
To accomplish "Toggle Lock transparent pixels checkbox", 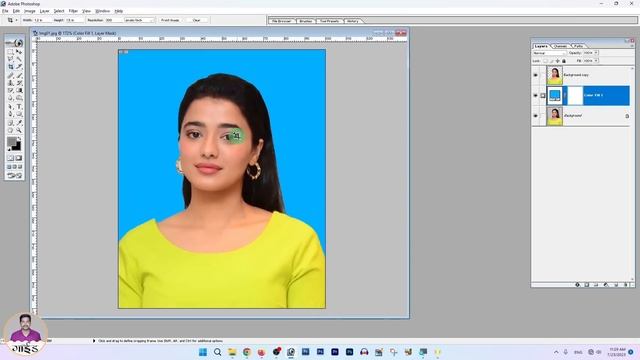I will pos(545,61).
